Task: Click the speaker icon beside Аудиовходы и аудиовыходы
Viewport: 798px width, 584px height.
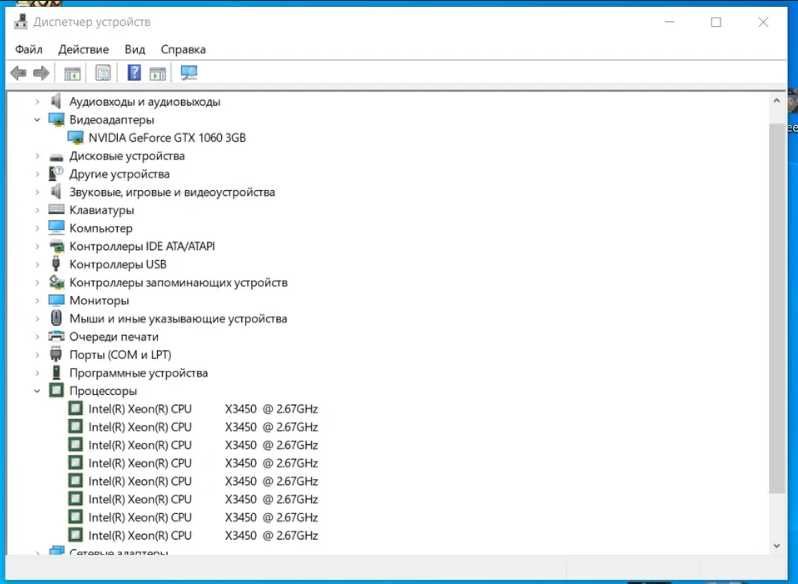Action: tap(56, 101)
